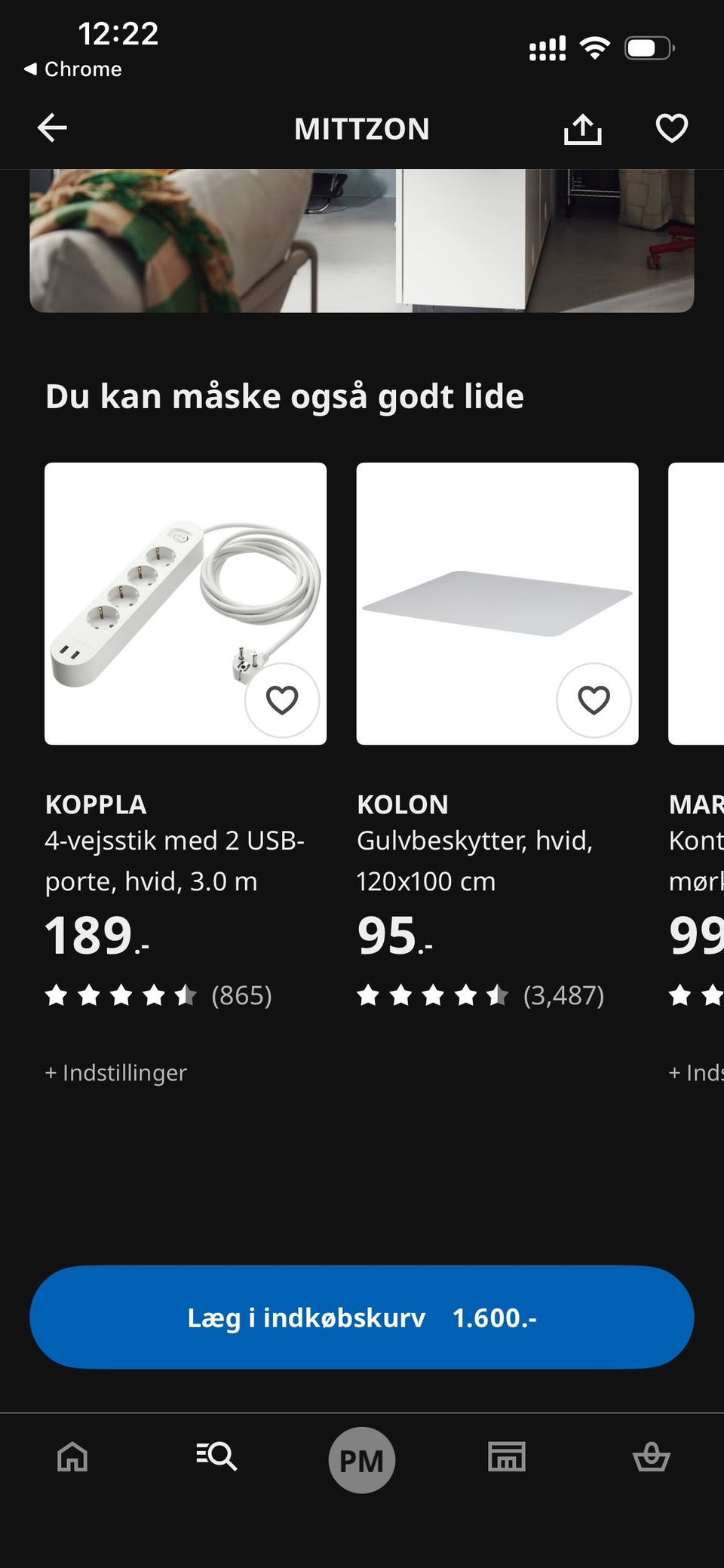724x1568 pixels.
Task: Open the Home tab
Action: 72,1456
